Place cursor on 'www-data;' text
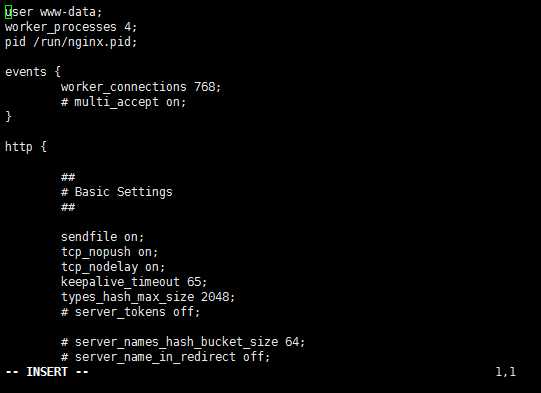 click(71, 12)
